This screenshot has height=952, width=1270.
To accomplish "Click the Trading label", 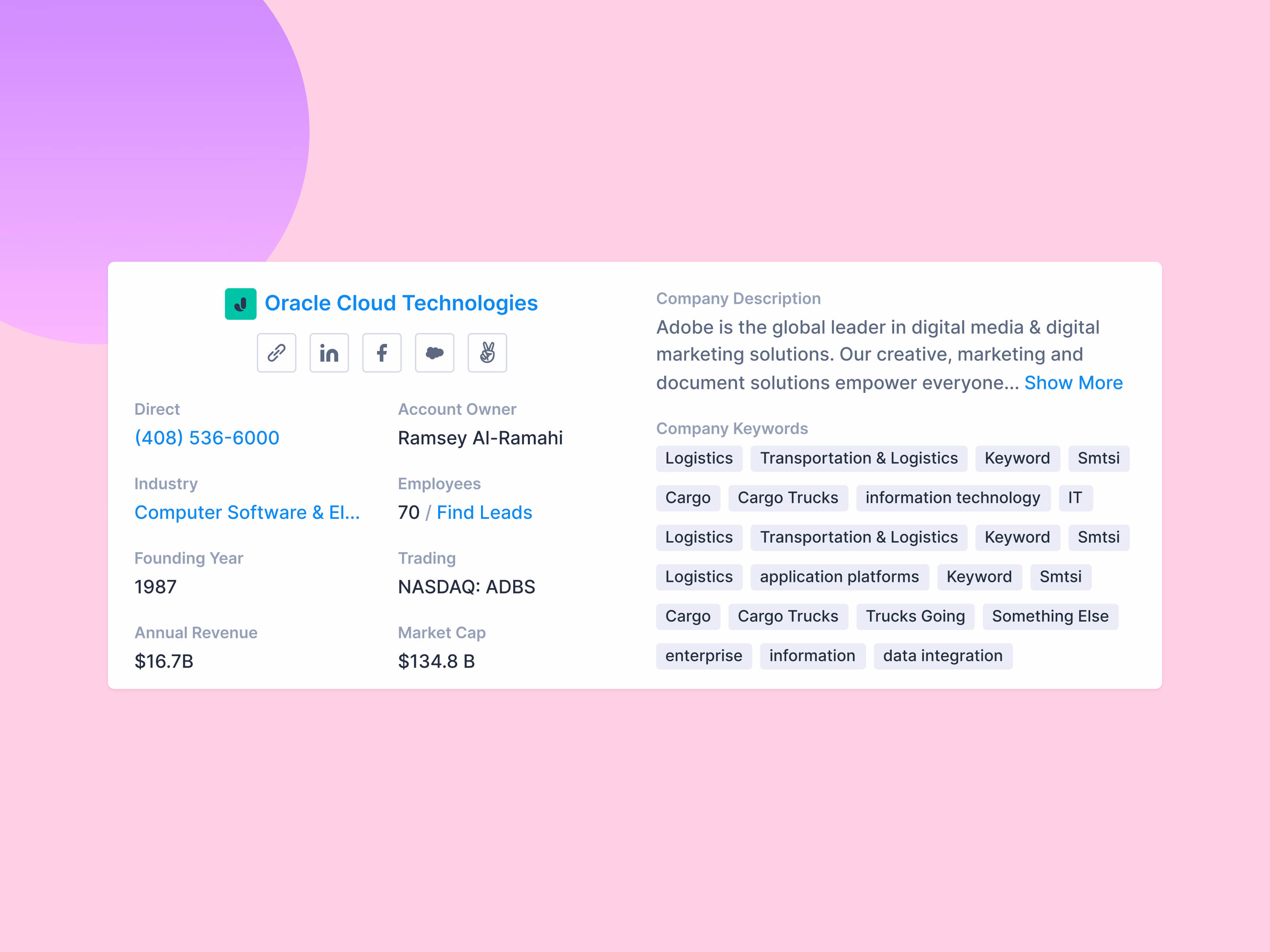I will click(427, 559).
